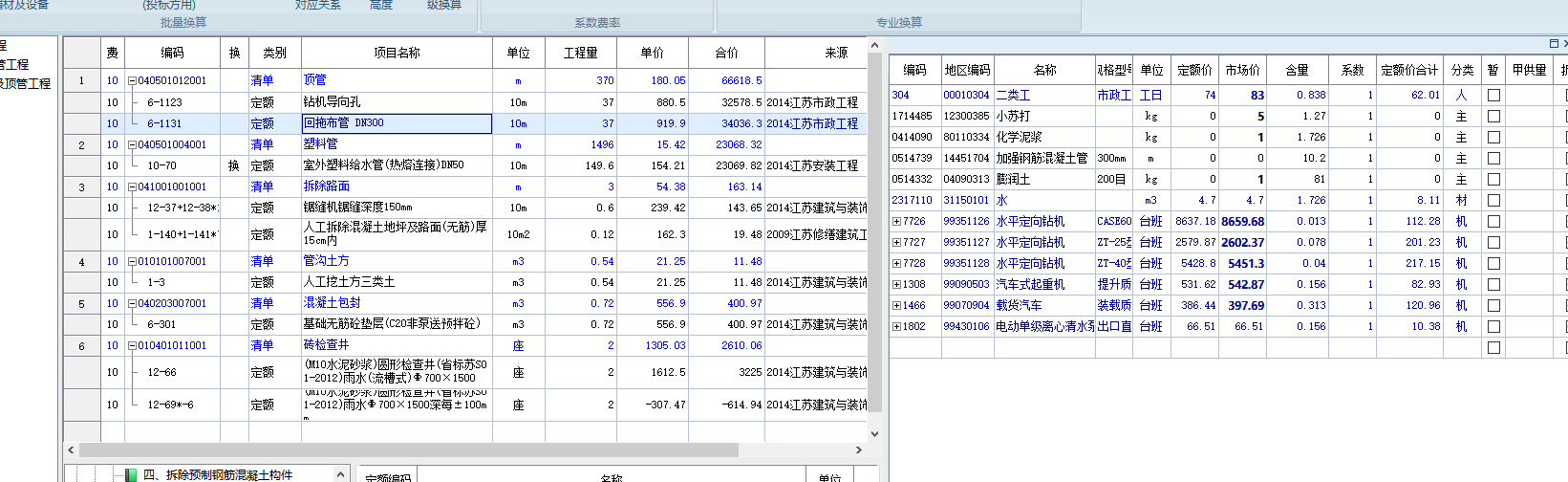
Task: Click the down arrow of the vertical scrollbar
Action: [874, 433]
